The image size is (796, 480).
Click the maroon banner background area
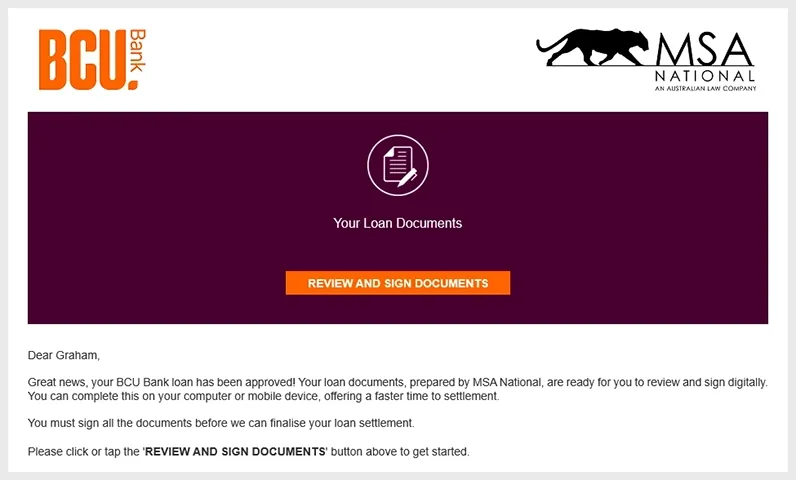tap(152, 218)
